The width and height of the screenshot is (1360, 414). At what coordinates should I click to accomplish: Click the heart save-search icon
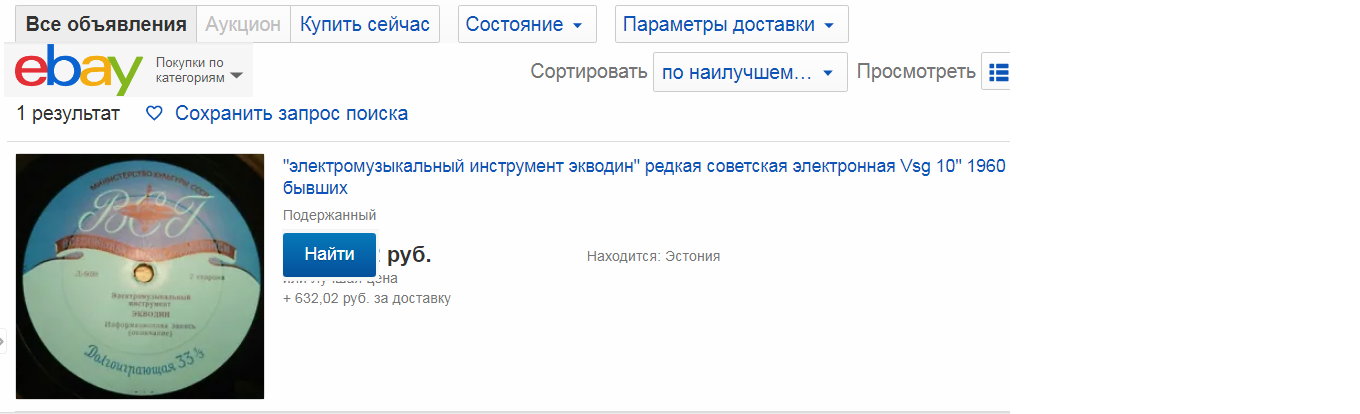(154, 114)
